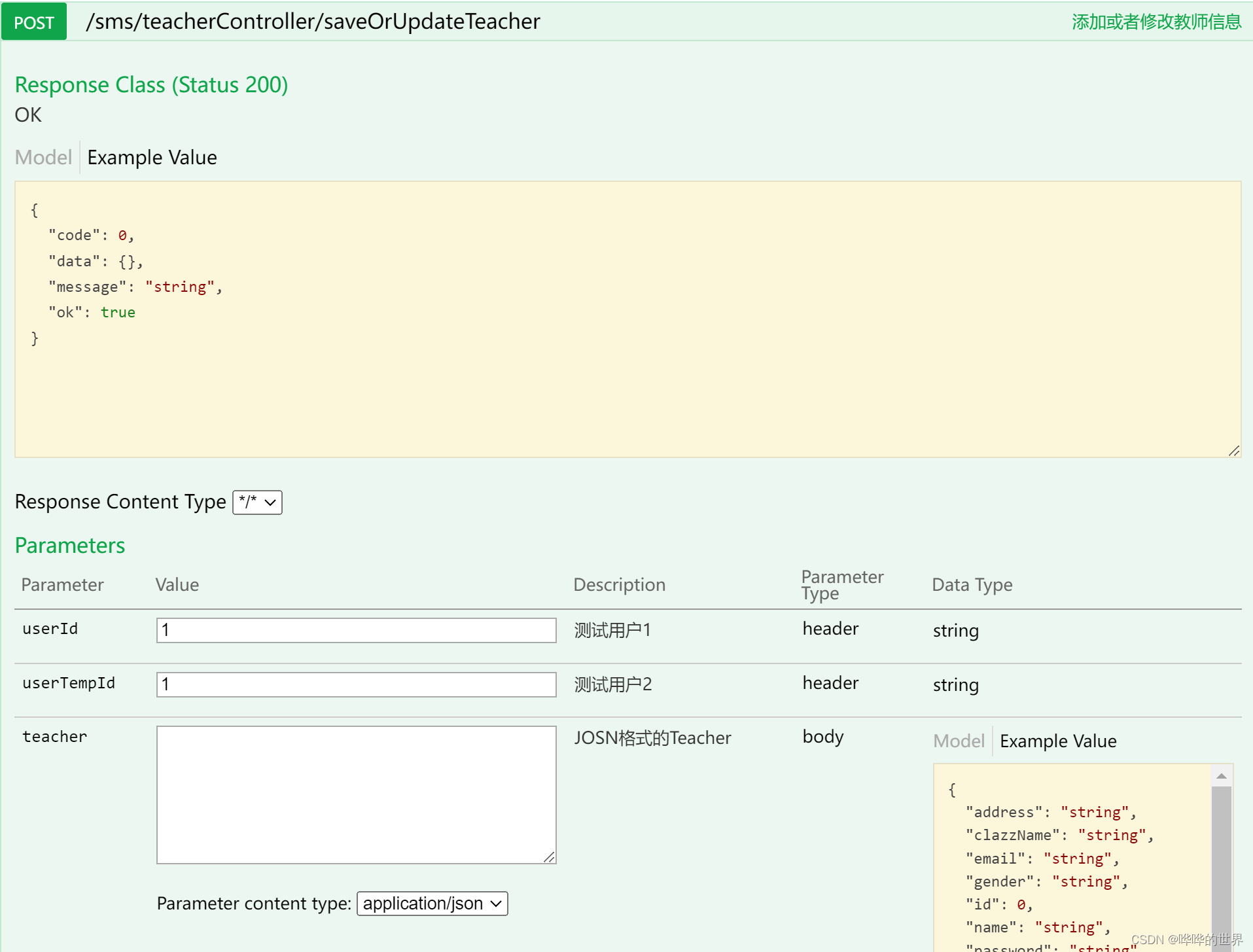Click the response example JSON box
This screenshot has height=952, width=1253.
tap(627, 319)
